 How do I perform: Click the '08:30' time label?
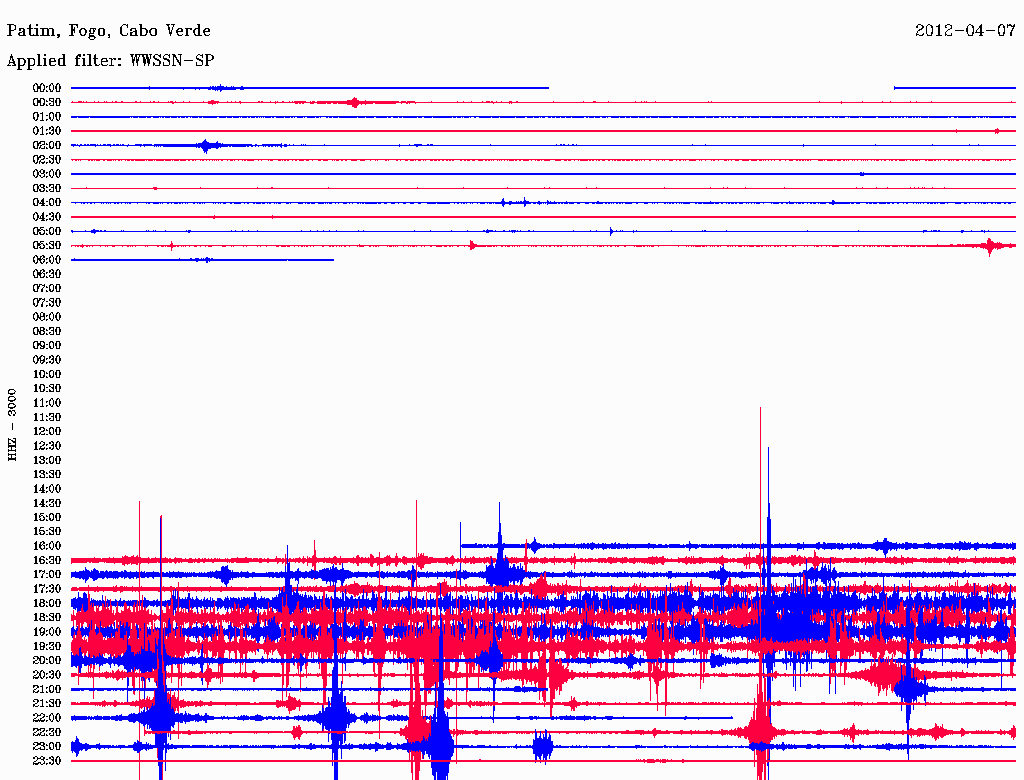(x=47, y=331)
